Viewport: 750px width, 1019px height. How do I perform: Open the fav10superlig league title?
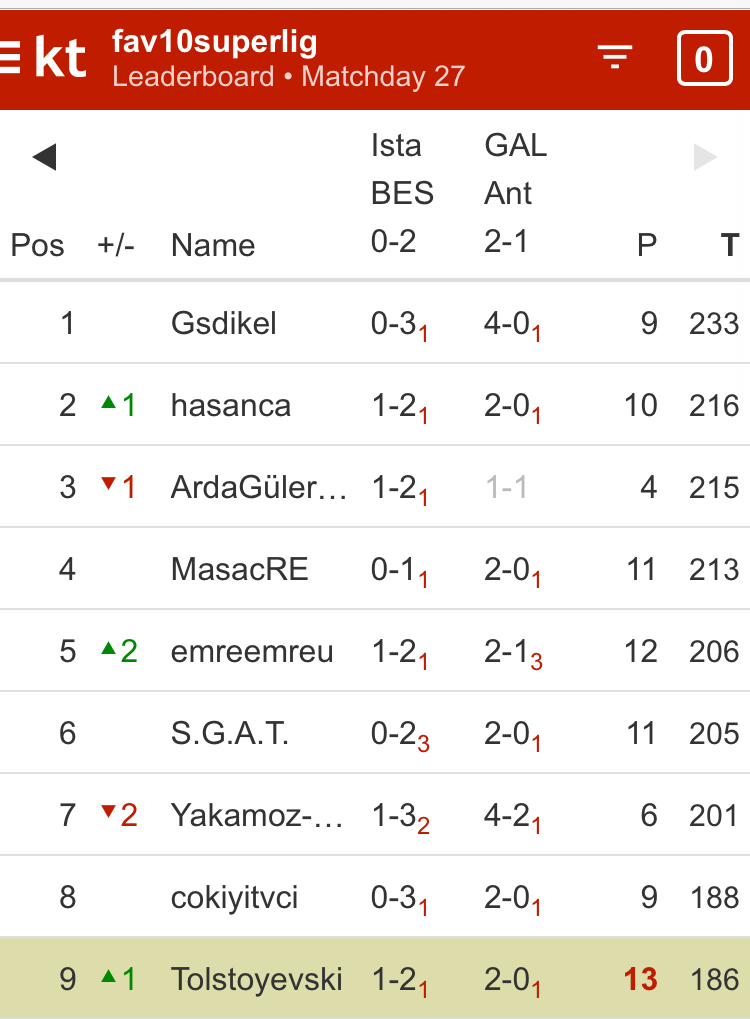click(x=215, y=42)
